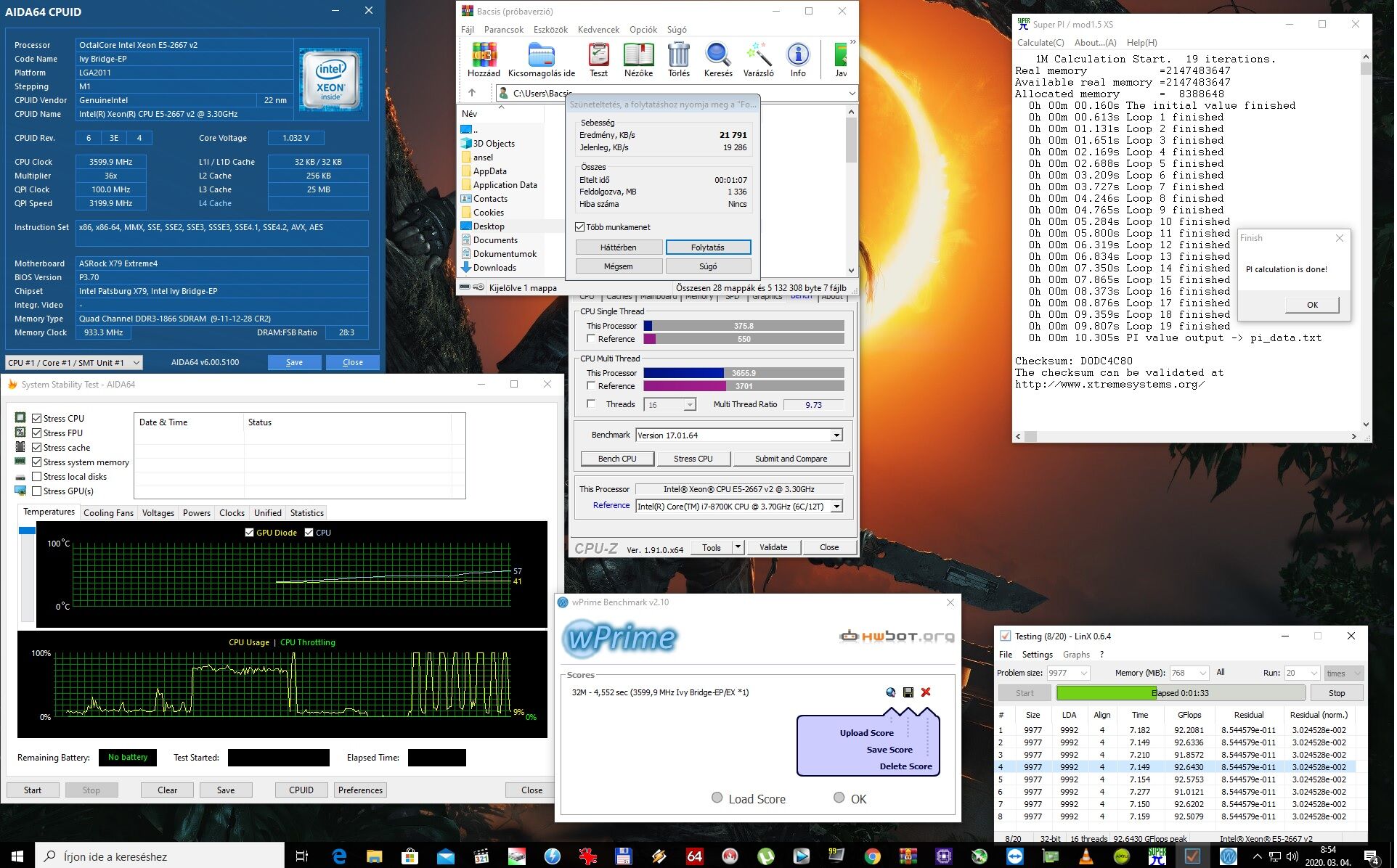This screenshot has width=1397, height=868.
Task: Expand the Reference processor dropdown in CPU-Z
Action: coord(836,507)
